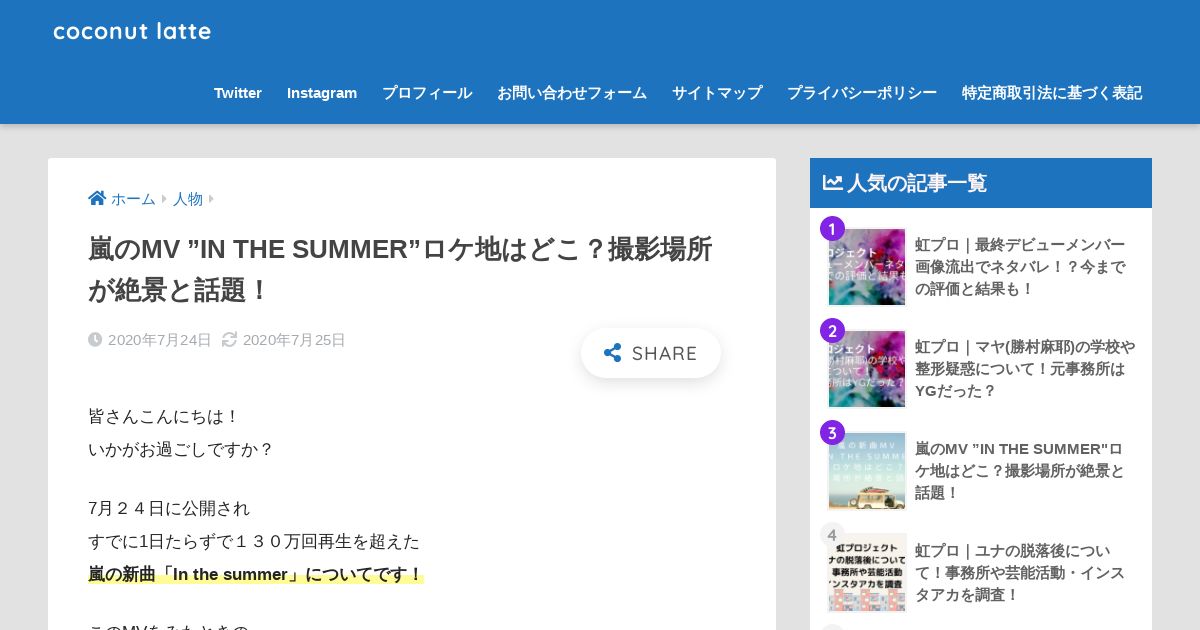Open the coconut latte site logo
The image size is (1200, 630).
[x=132, y=31]
